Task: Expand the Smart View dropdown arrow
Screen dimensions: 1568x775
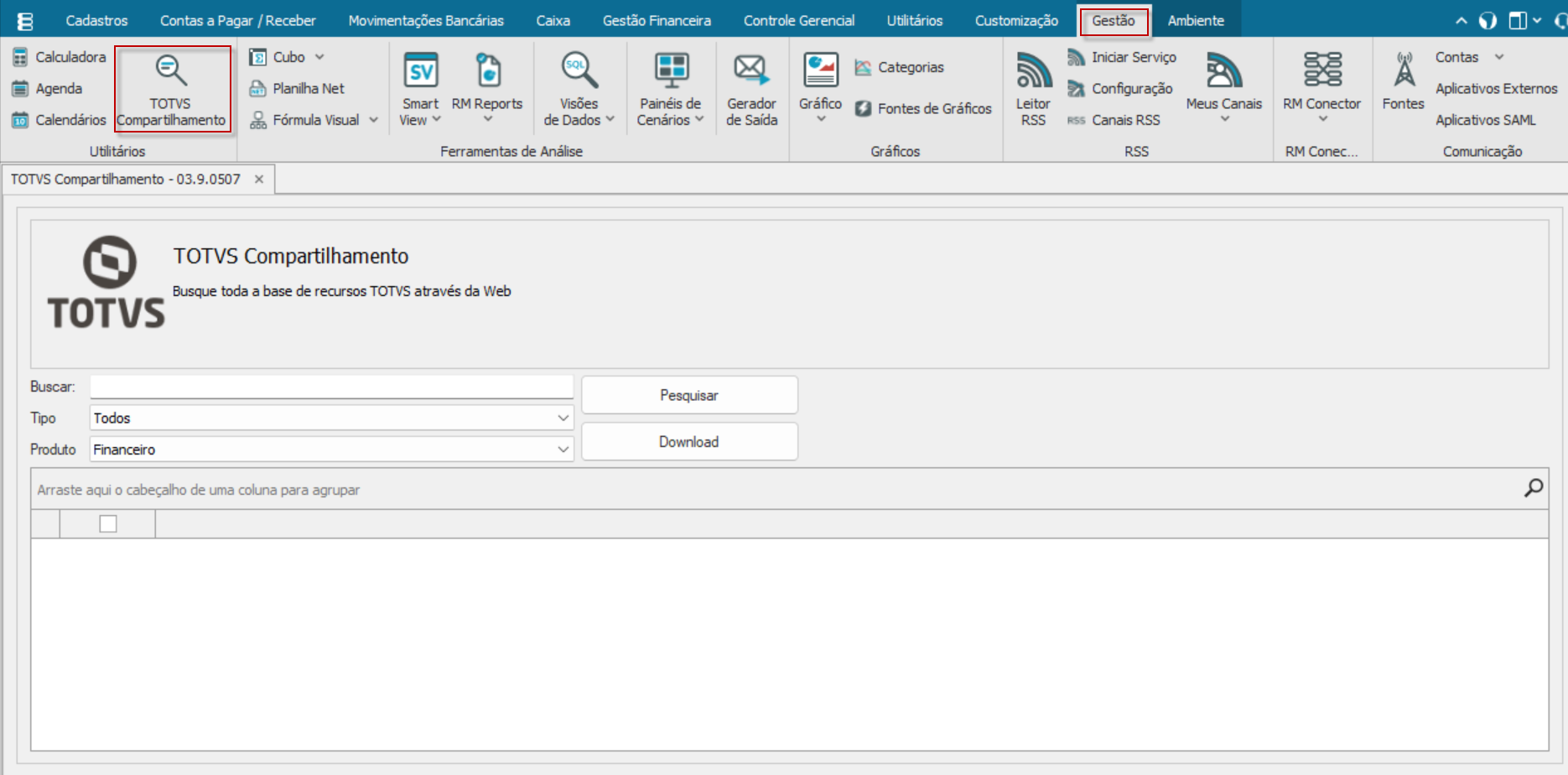Action: [x=436, y=119]
